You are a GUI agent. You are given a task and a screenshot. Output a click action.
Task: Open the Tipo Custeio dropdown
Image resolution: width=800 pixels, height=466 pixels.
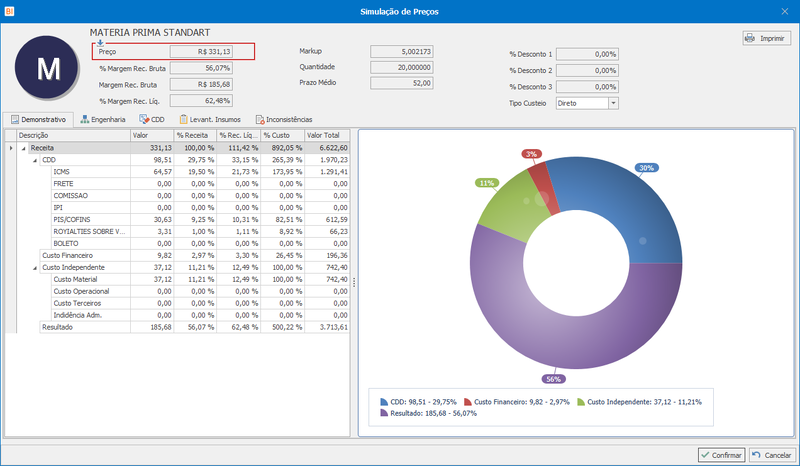click(613, 103)
